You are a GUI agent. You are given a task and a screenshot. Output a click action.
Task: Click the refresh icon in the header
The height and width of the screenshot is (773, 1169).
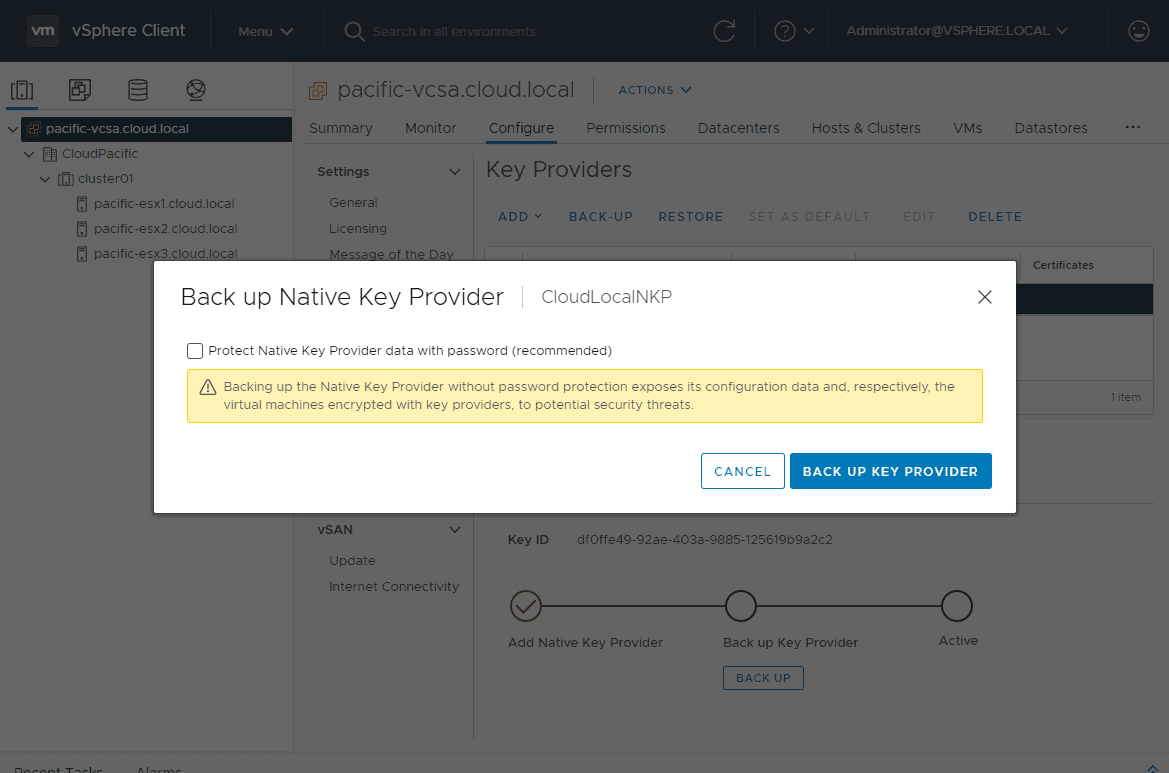[724, 30]
